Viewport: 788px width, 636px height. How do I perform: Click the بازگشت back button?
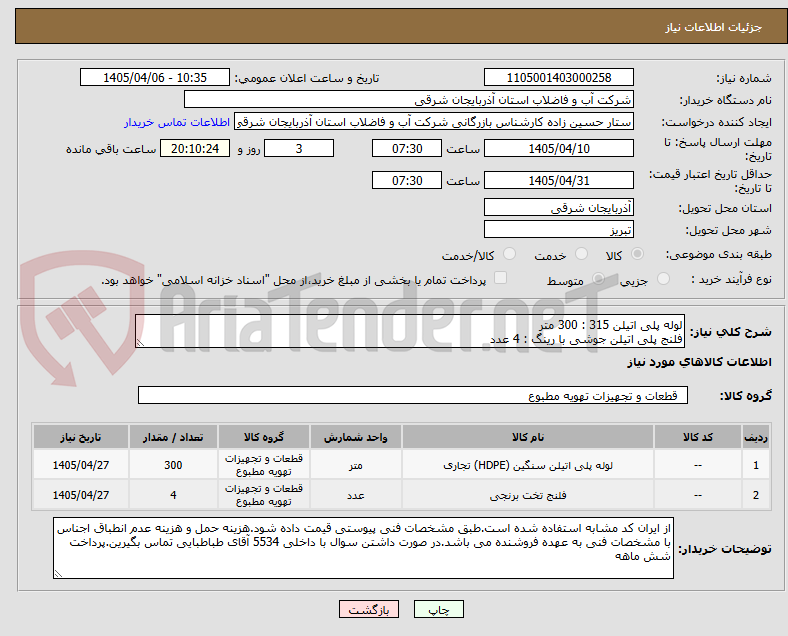[x=369, y=609]
